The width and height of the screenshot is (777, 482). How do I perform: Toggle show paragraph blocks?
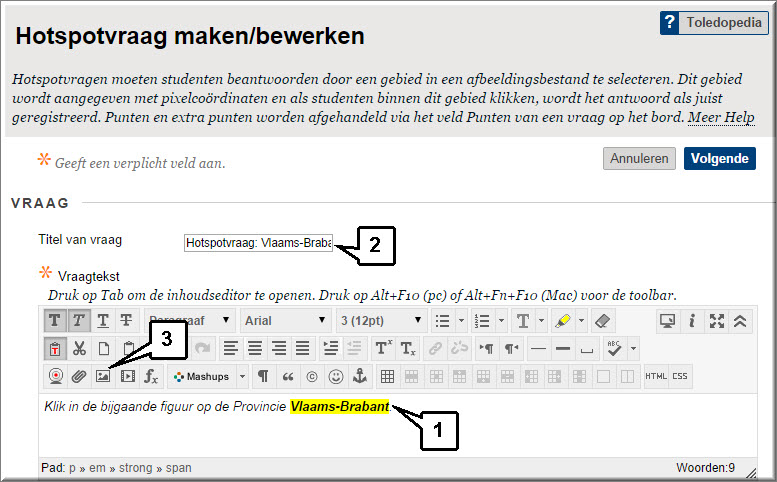pos(263,376)
